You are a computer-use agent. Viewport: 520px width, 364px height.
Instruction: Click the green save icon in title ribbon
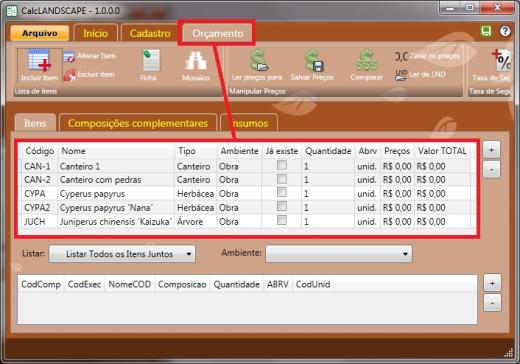click(x=486, y=31)
